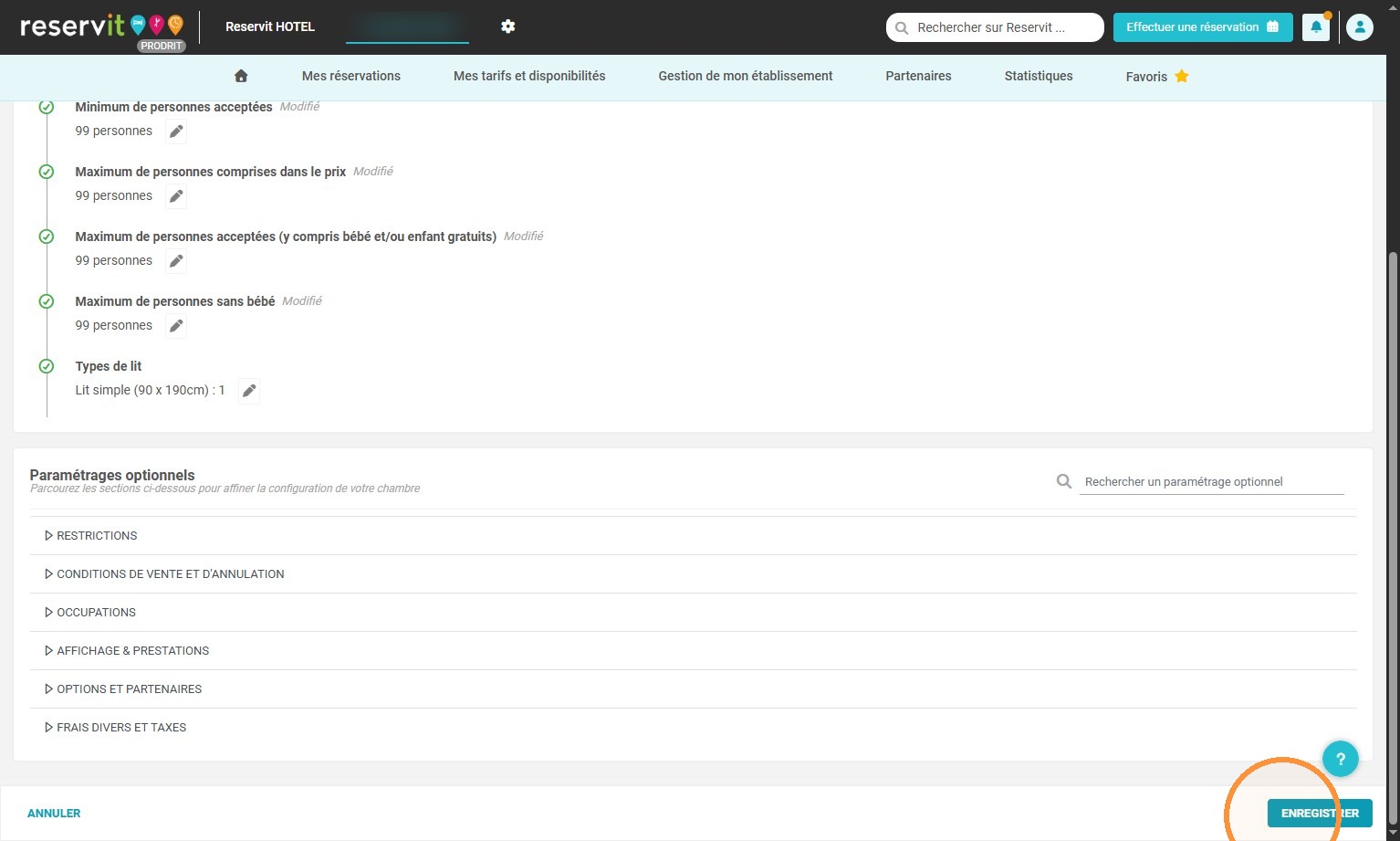Click the green check beside Maximum de personnes sans bébé
Image resolution: width=1400 pixels, height=841 pixels.
point(47,301)
